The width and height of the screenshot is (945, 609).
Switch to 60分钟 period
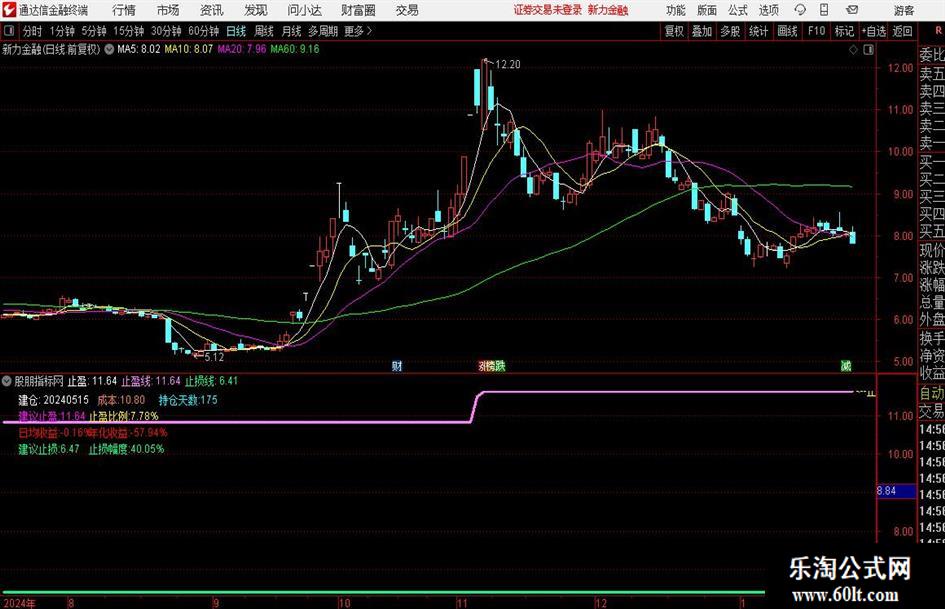(203, 31)
